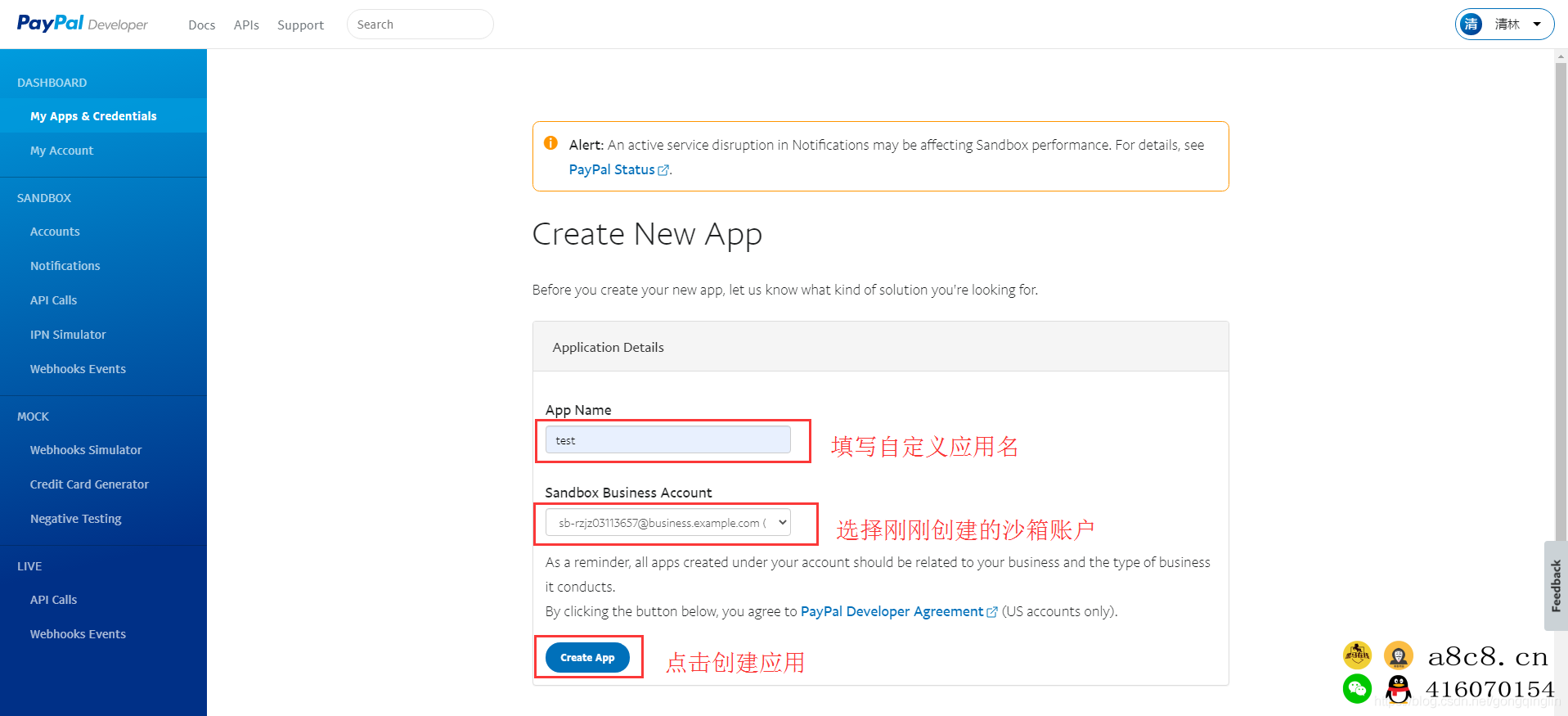Click the LIVE section heading

click(x=29, y=566)
